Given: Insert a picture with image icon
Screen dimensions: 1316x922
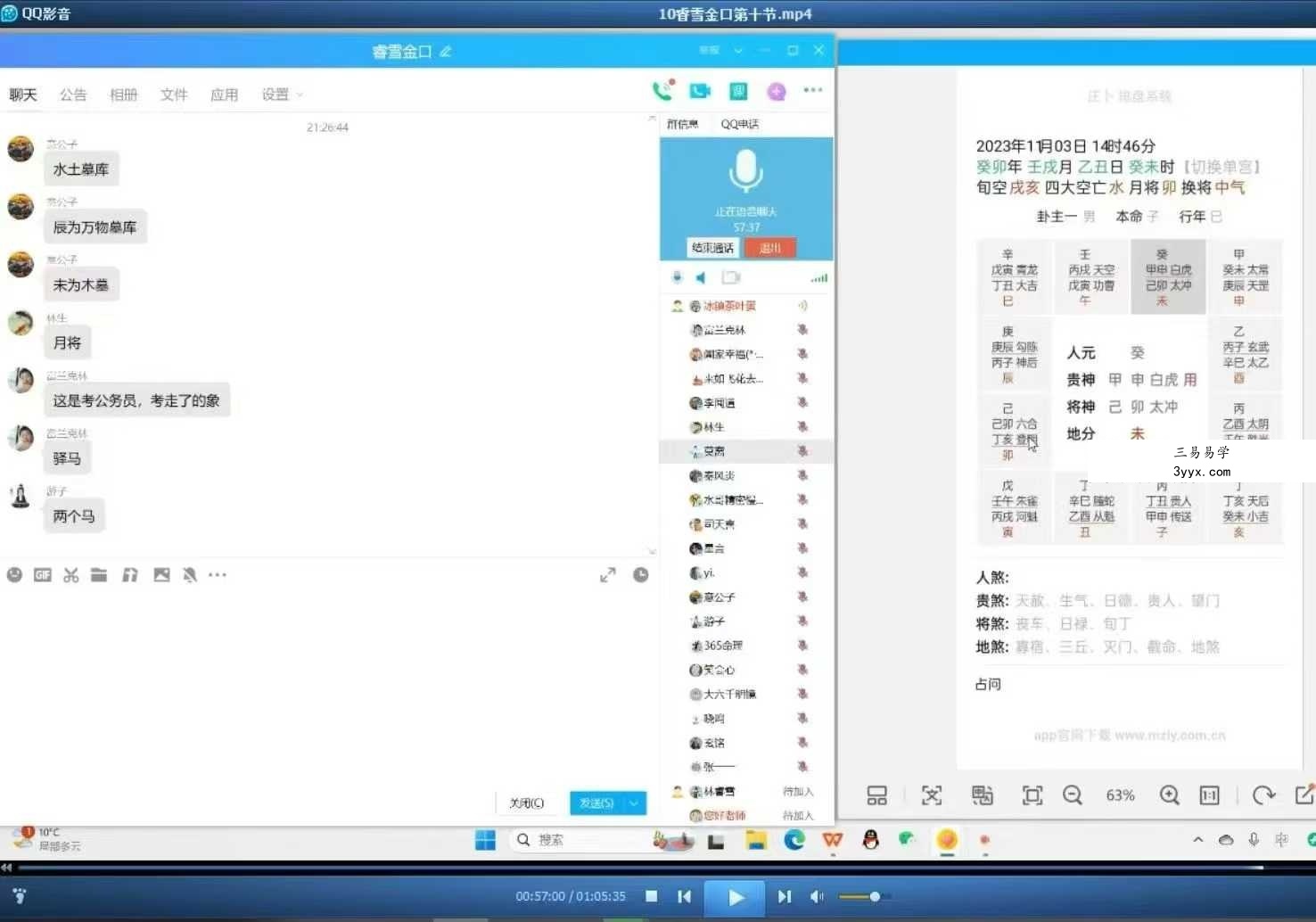Looking at the screenshot, I should click(161, 575).
